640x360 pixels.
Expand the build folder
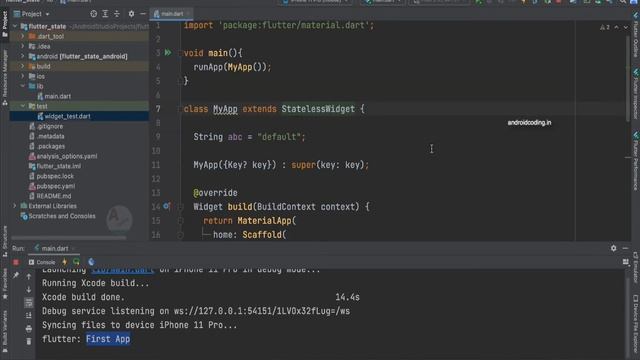22,66
